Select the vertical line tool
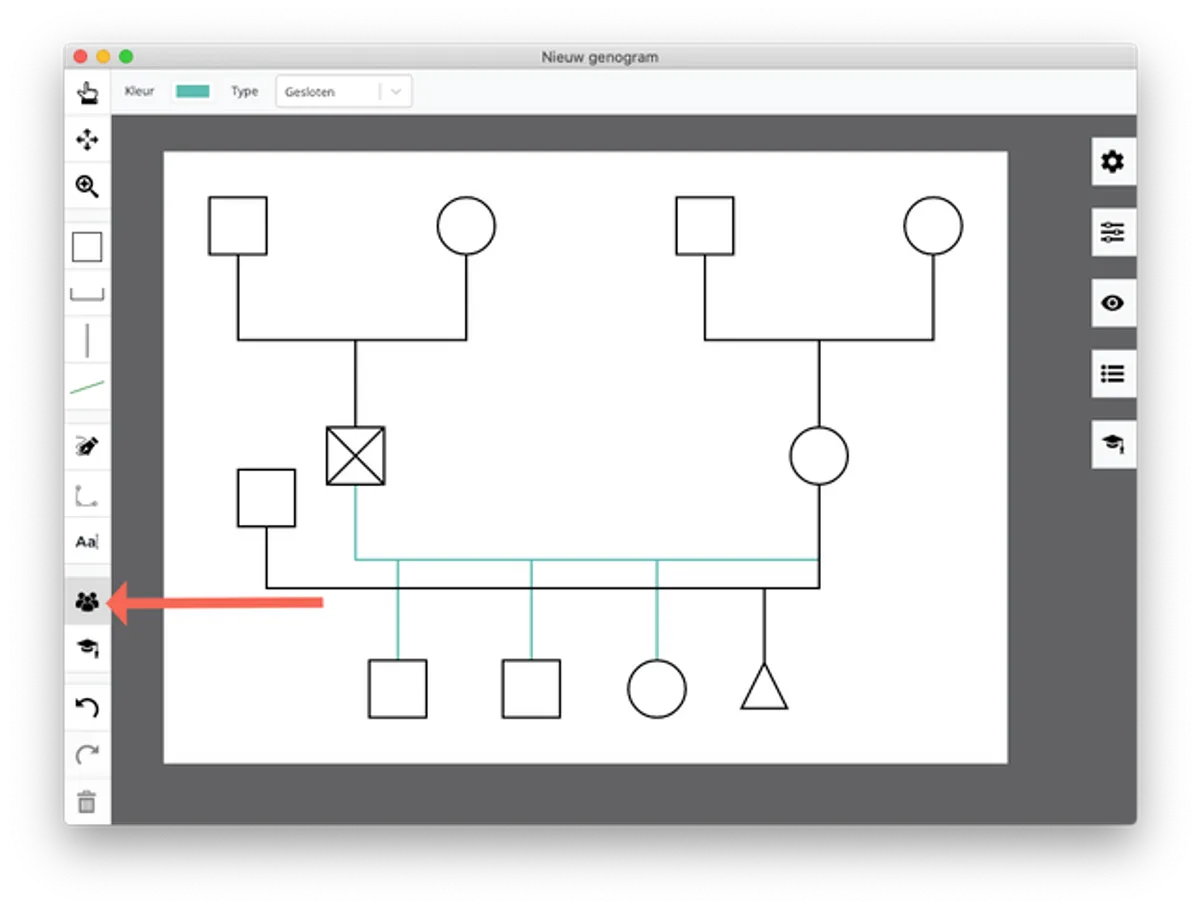This screenshot has height=908, width=1200. tap(87, 340)
